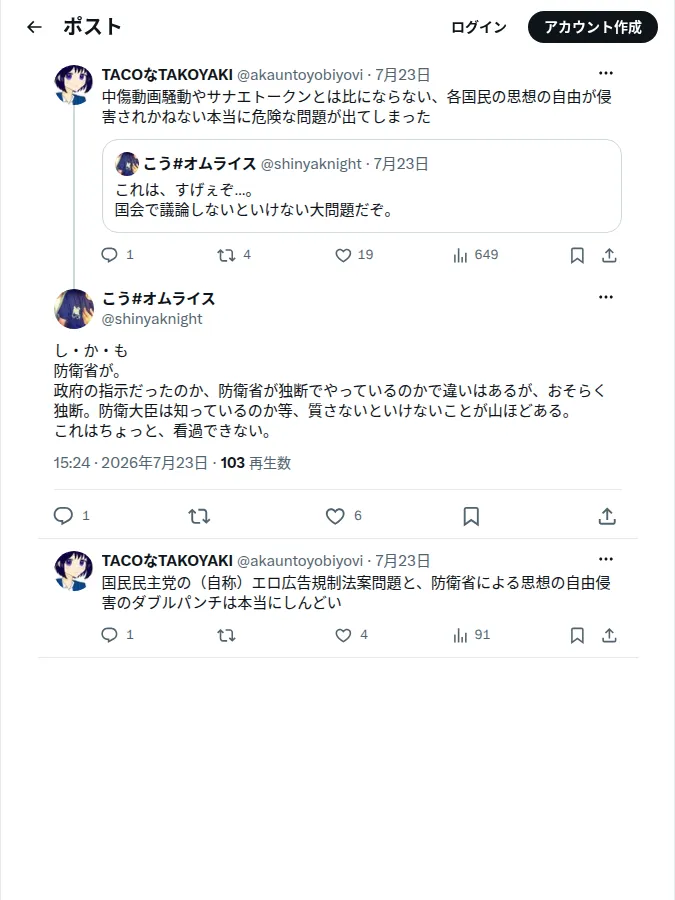
Task: Click the アカウント作成 button
Action: [593, 27]
